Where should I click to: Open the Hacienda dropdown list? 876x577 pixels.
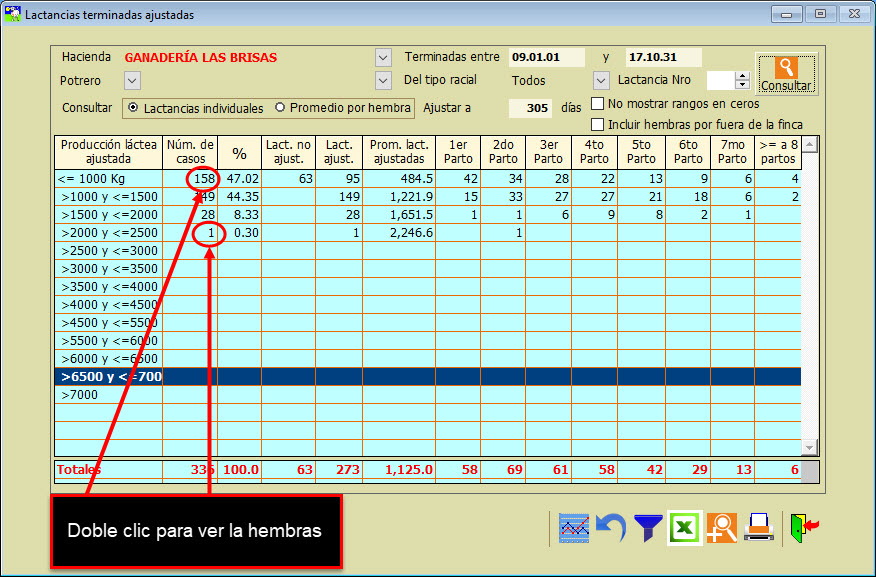383,57
